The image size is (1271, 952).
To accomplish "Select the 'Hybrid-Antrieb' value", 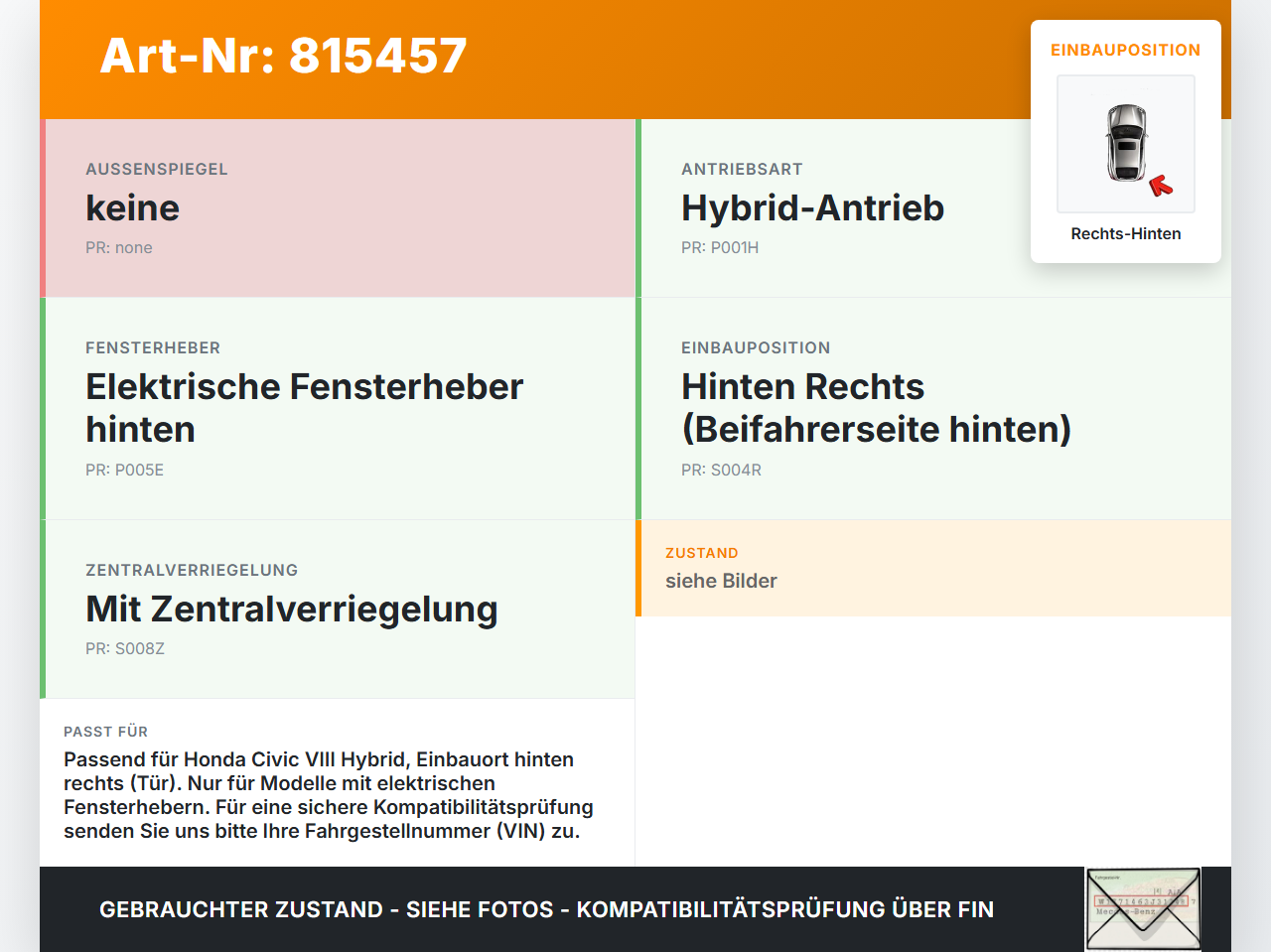I will tap(812, 207).
